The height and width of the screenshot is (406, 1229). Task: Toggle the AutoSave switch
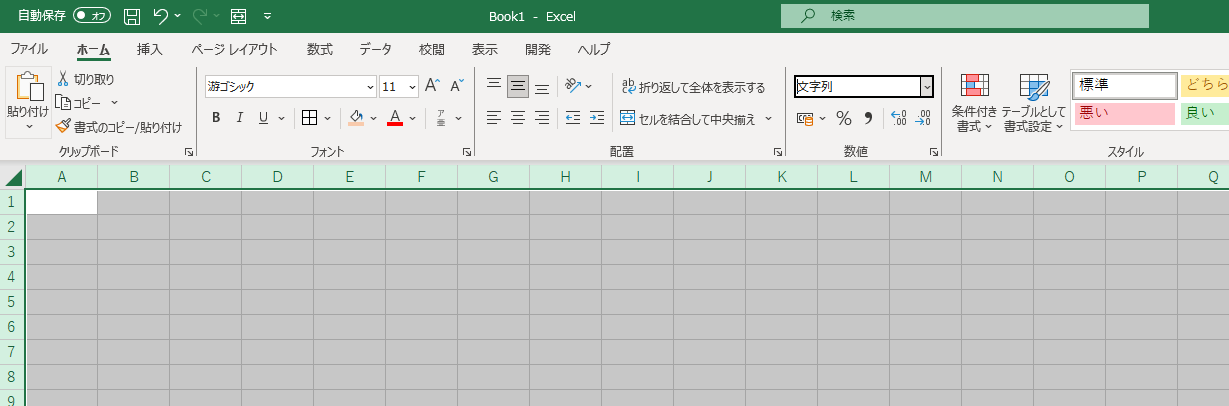pyautogui.click(x=92, y=16)
